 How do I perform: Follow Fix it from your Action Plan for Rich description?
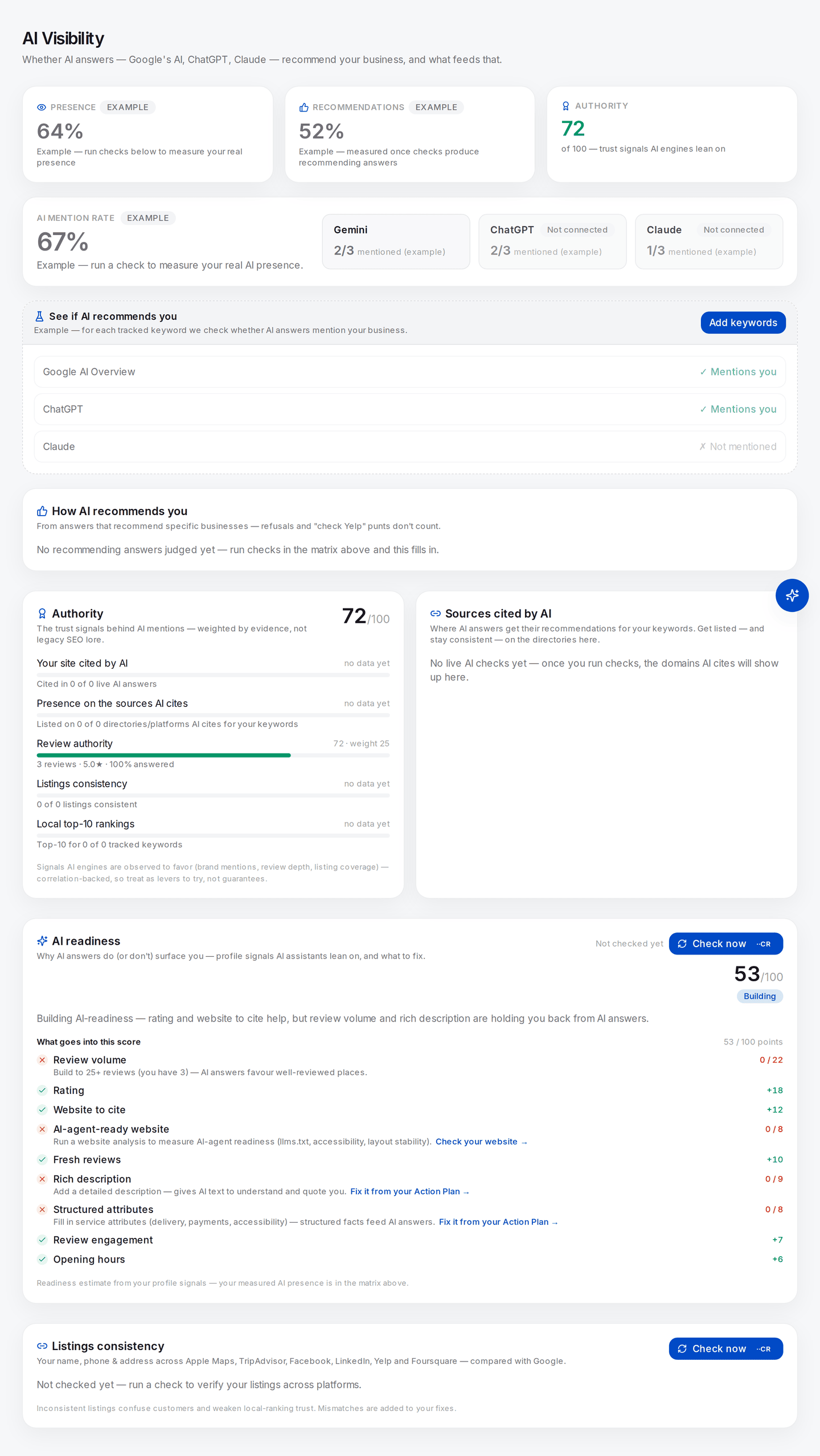(x=409, y=1191)
